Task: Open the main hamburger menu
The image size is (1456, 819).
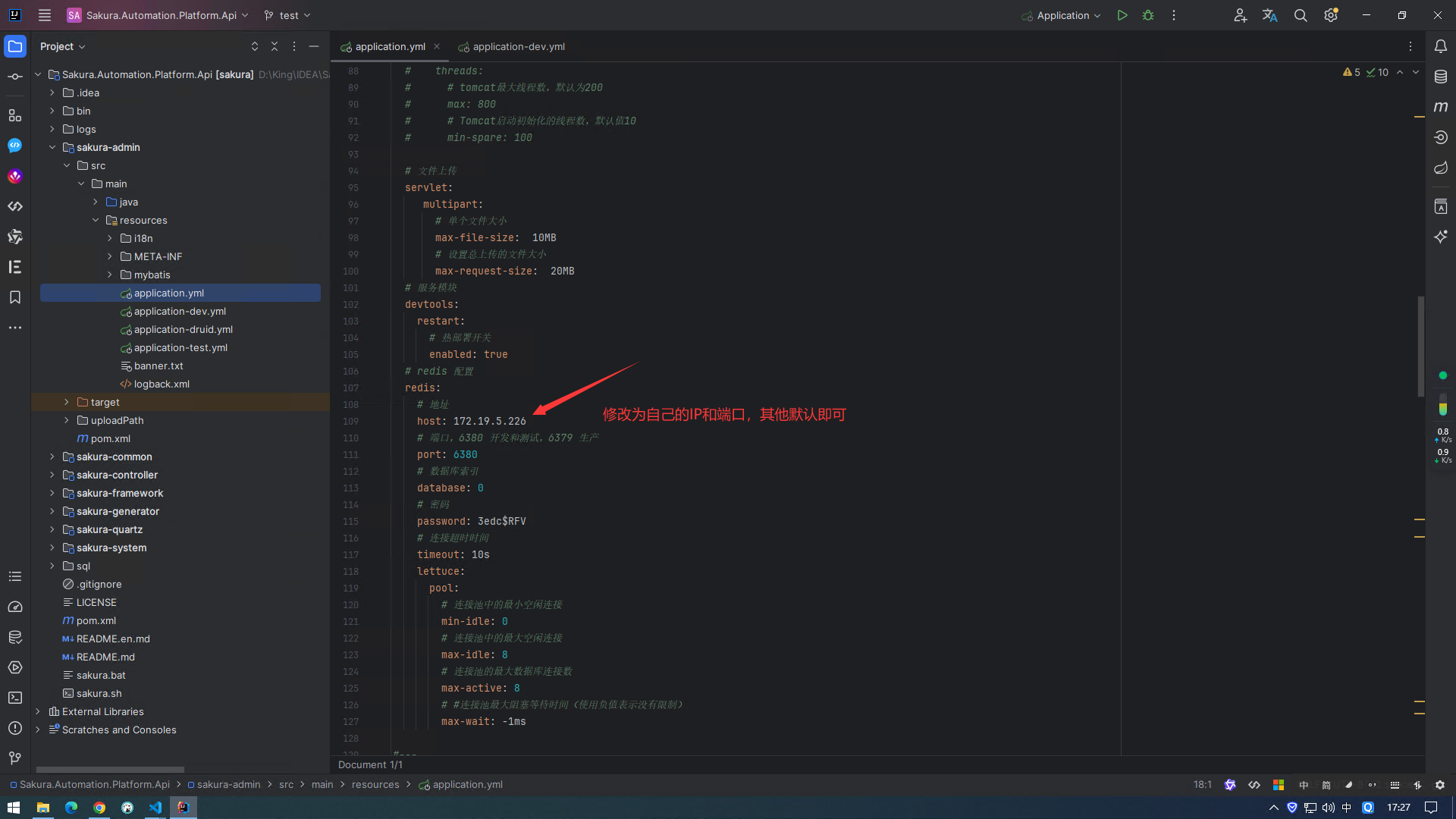Action: 45,15
